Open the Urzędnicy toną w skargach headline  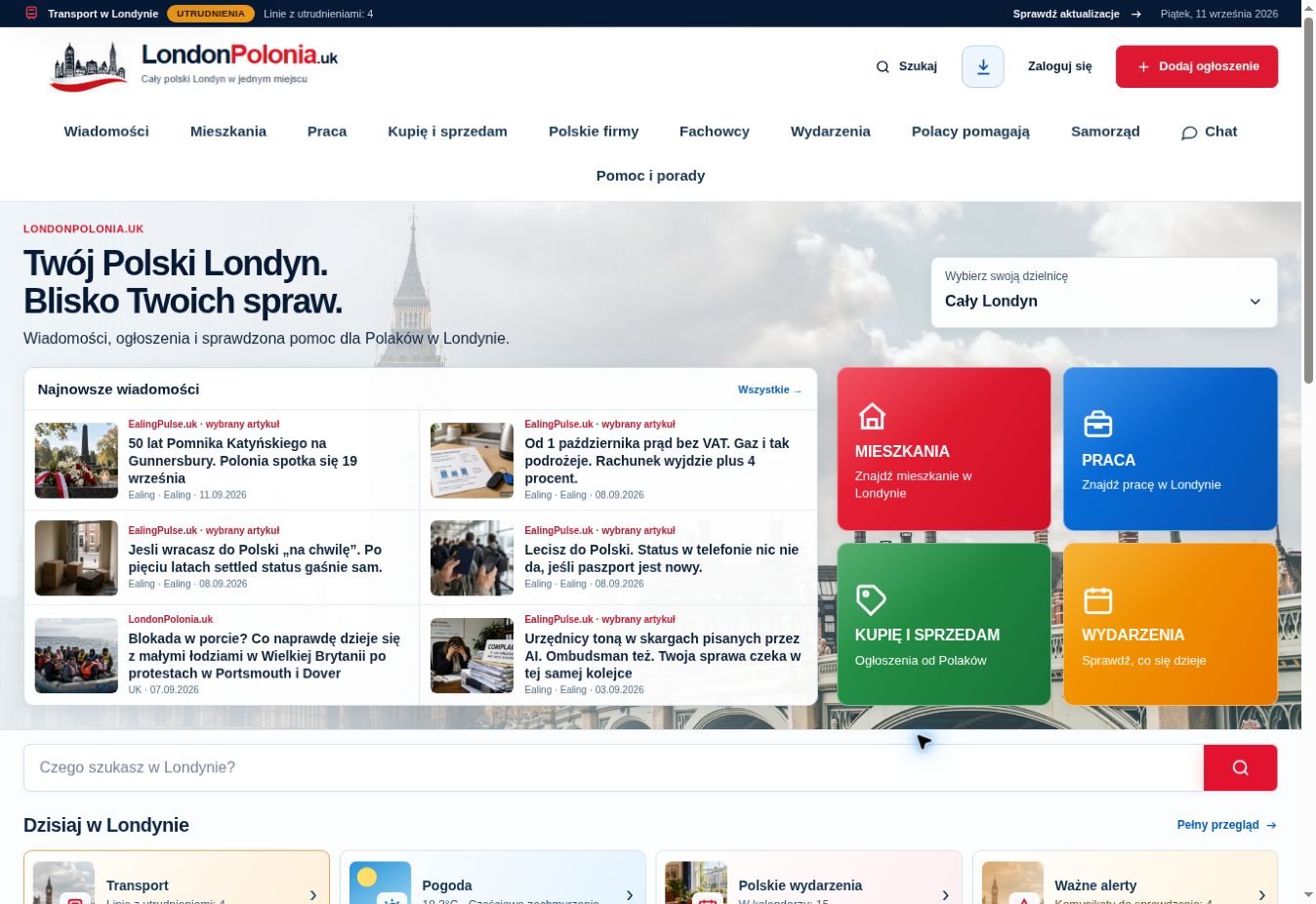tap(663, 656)
